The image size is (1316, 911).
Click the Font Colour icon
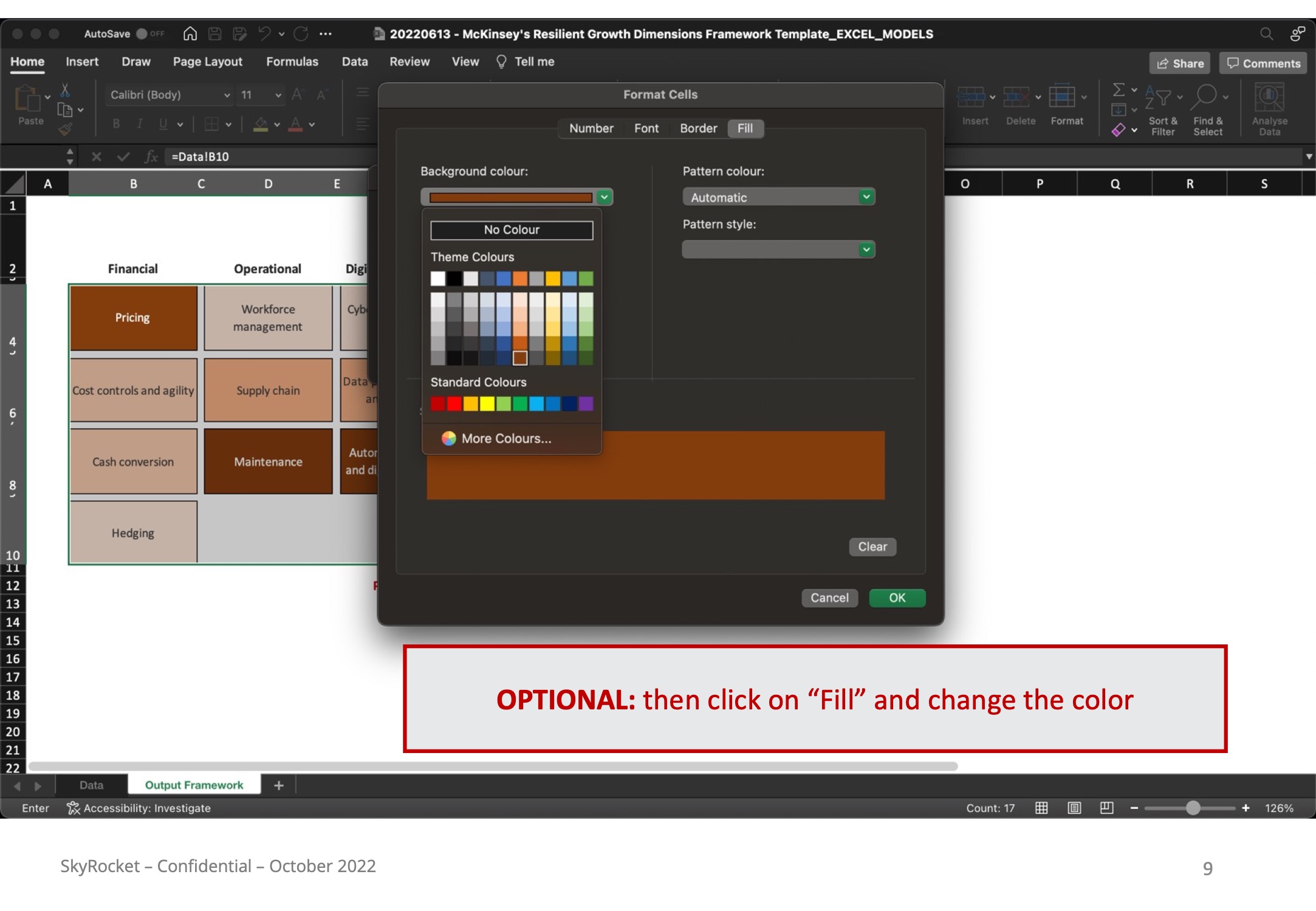[295, 125]
